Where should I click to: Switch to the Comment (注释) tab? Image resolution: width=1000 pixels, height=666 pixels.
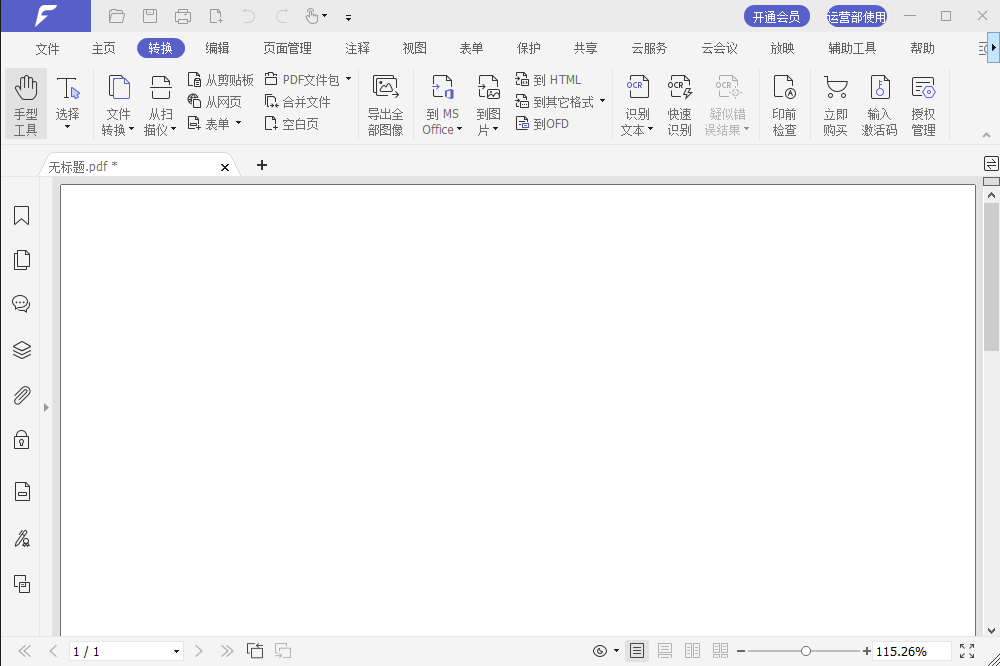(357, 48)
